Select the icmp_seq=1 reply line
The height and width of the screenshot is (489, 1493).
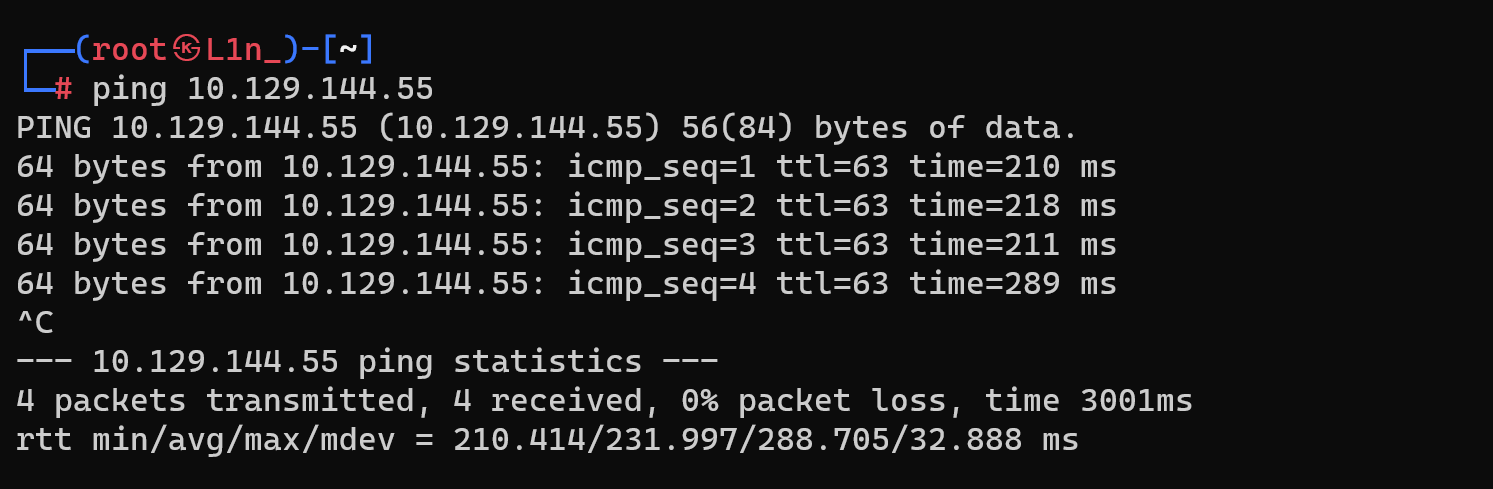point(566,167)
